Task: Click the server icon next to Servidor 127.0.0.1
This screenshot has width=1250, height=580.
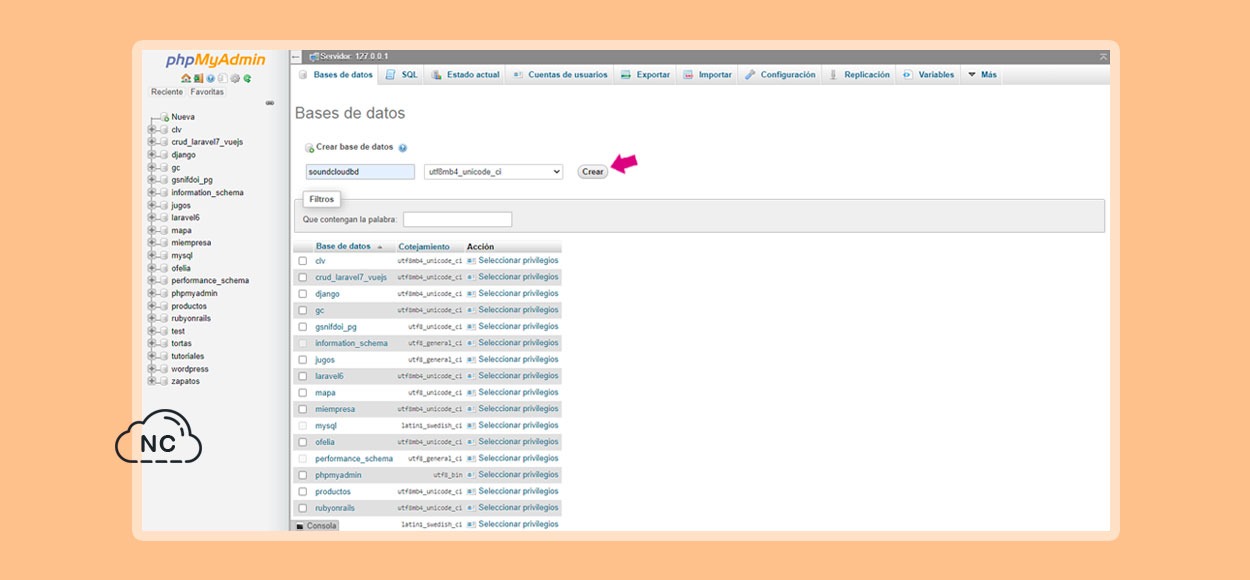Action: coord(314,57)
